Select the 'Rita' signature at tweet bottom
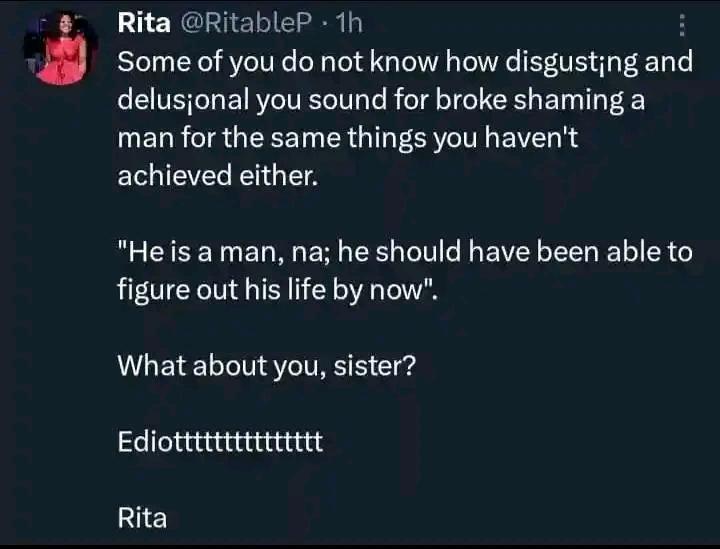 pyautogui.click(x=142, y=518)
